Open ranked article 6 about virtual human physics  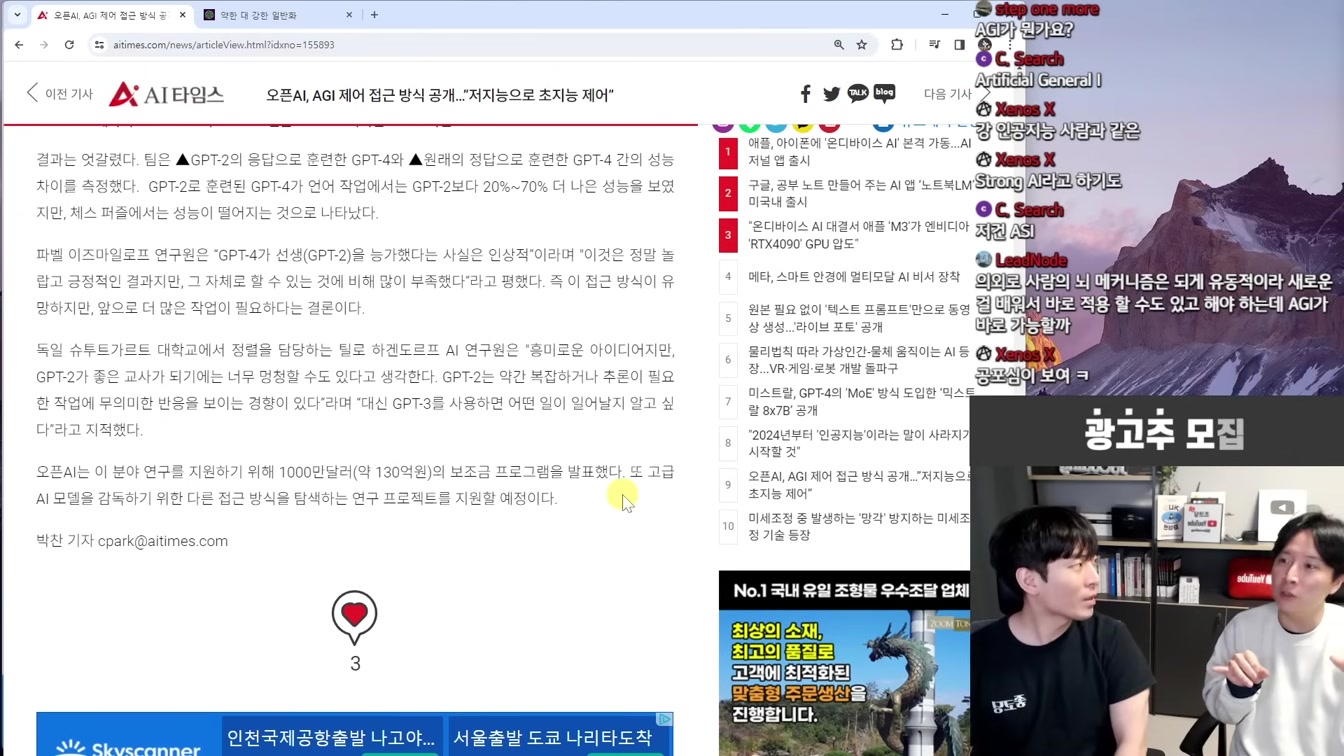(x=858, y=360)
